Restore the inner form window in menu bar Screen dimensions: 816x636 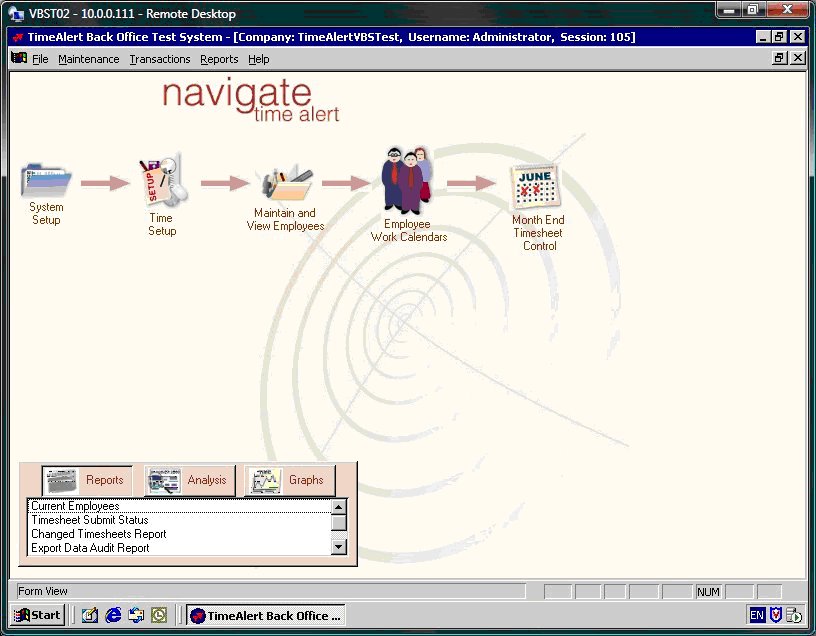coord(779,58)
